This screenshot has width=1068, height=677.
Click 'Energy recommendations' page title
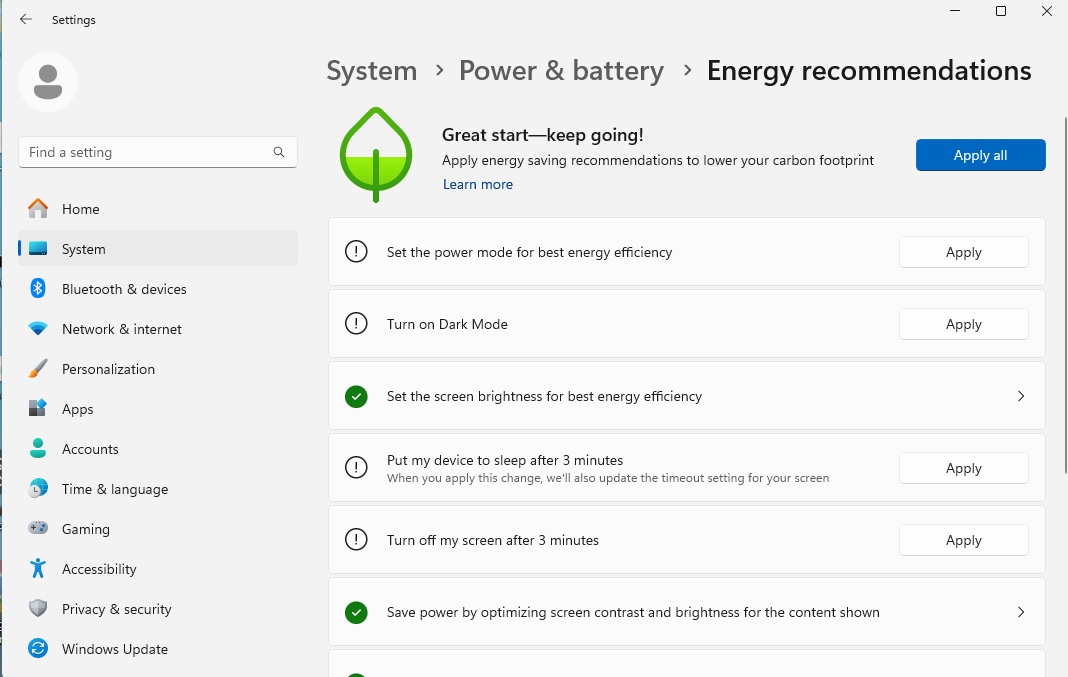tap(868, 71)
